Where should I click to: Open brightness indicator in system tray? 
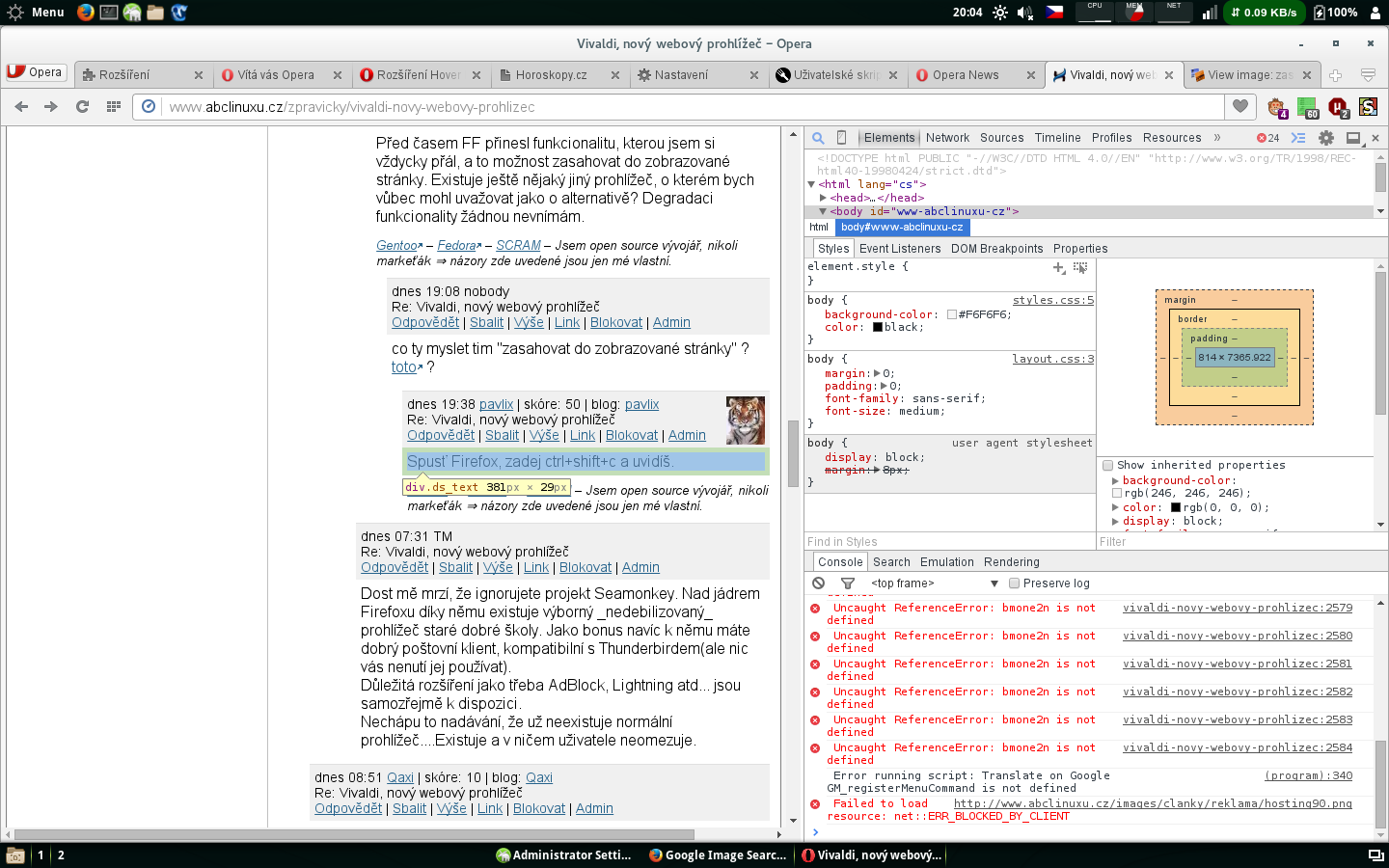(x=1000, y=13)
